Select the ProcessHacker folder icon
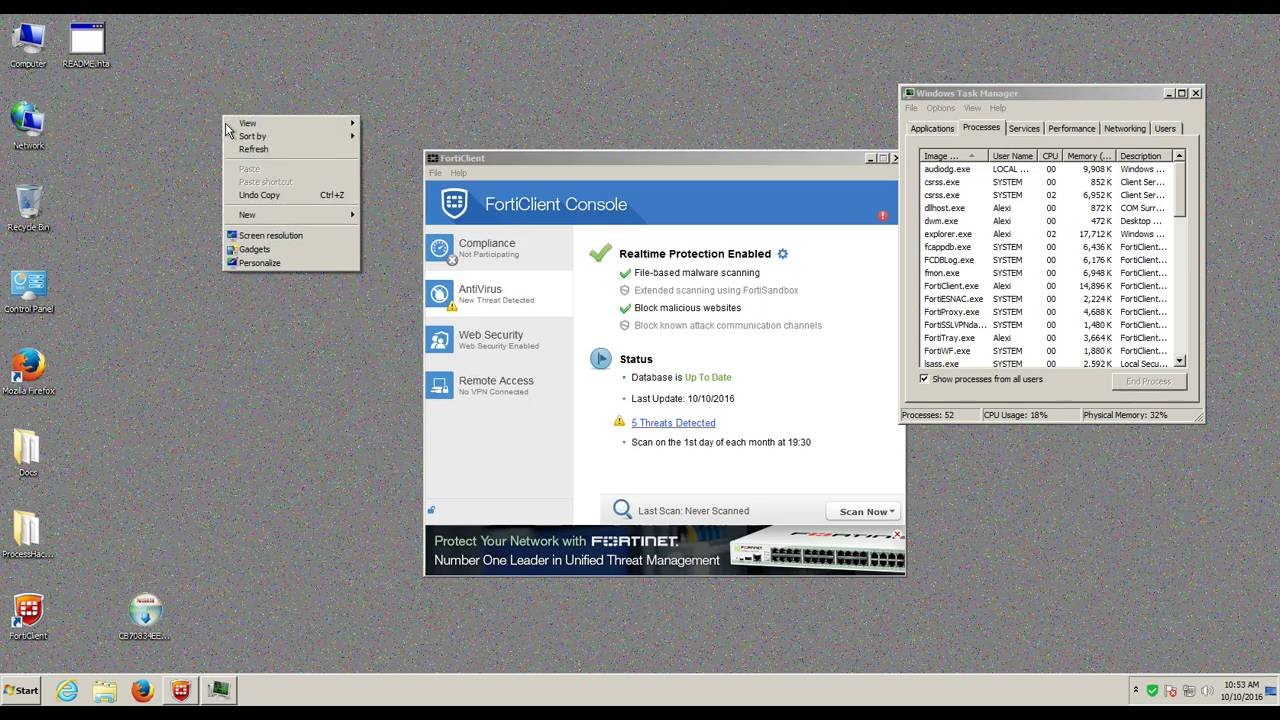This screenshot has width=1280, height=720. pos(28,535)
